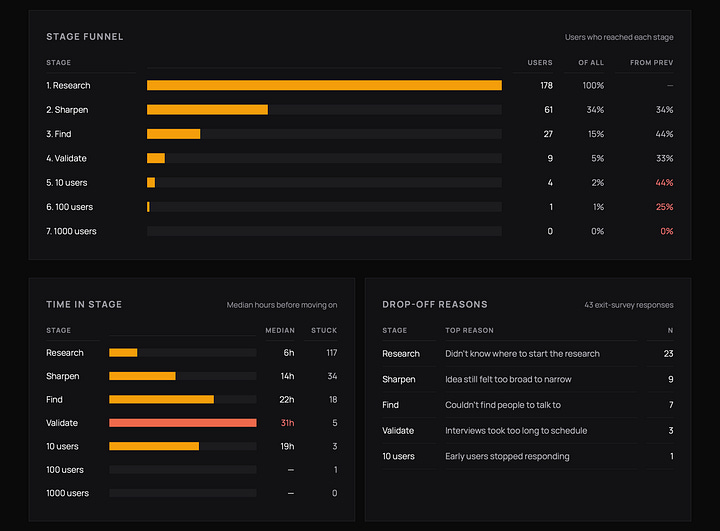Click the 5% of-all value for Validate
This screenshot has width=720, height=531.
tap(597, 158)
